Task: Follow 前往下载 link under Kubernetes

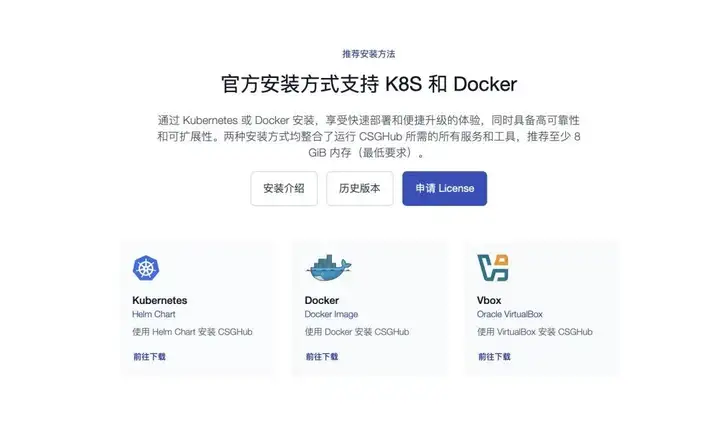Action: [x=150, y=356]
